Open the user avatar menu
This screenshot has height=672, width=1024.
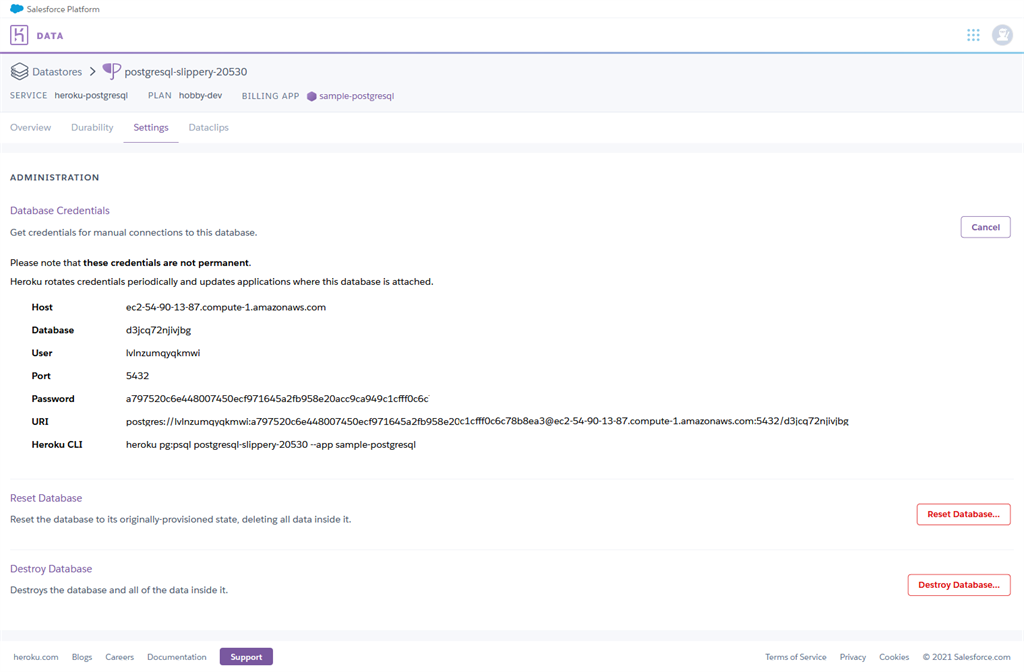(1002, 35)
